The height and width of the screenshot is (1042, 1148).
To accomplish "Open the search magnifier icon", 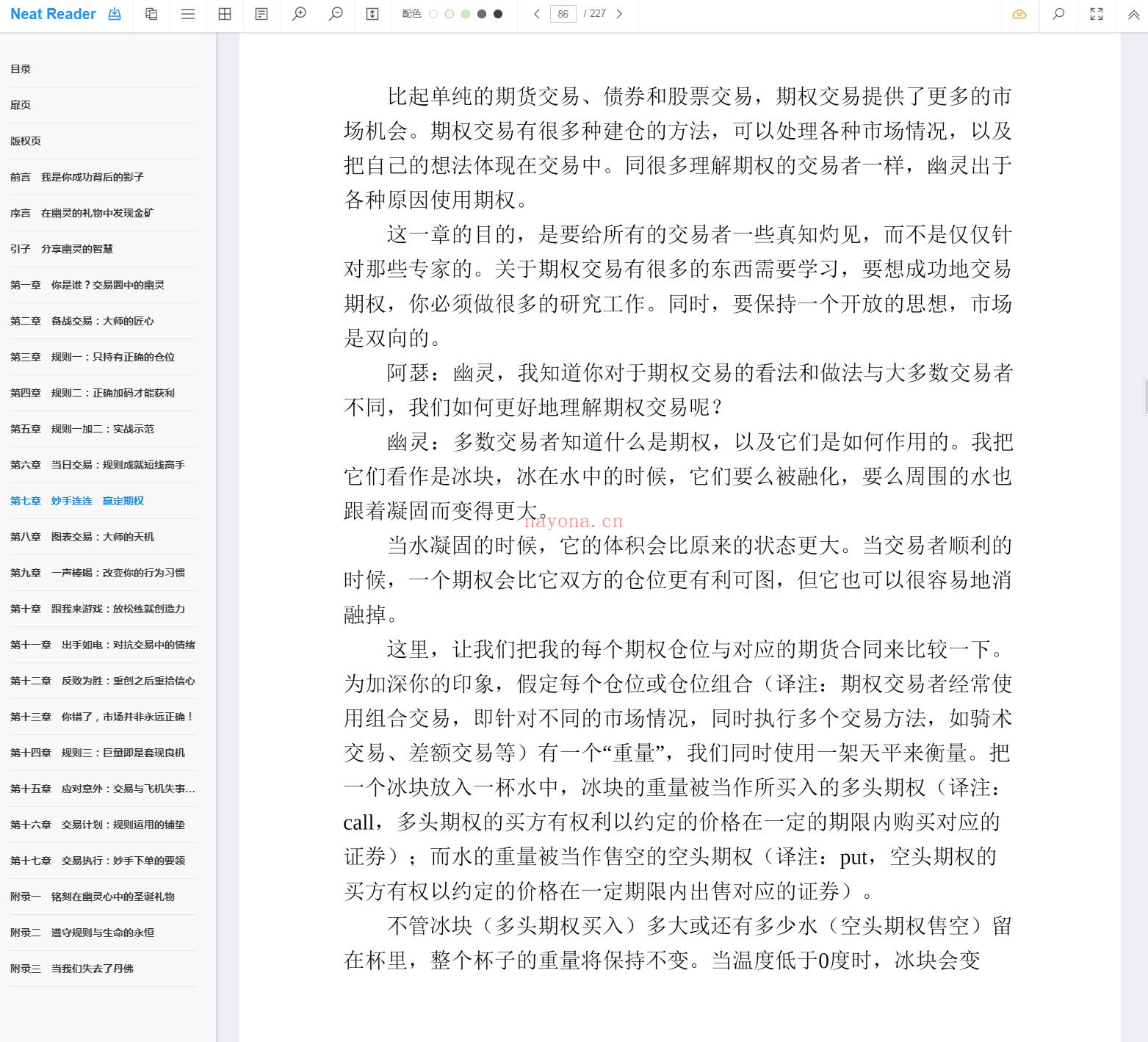I will click(x=1058, y=14).
